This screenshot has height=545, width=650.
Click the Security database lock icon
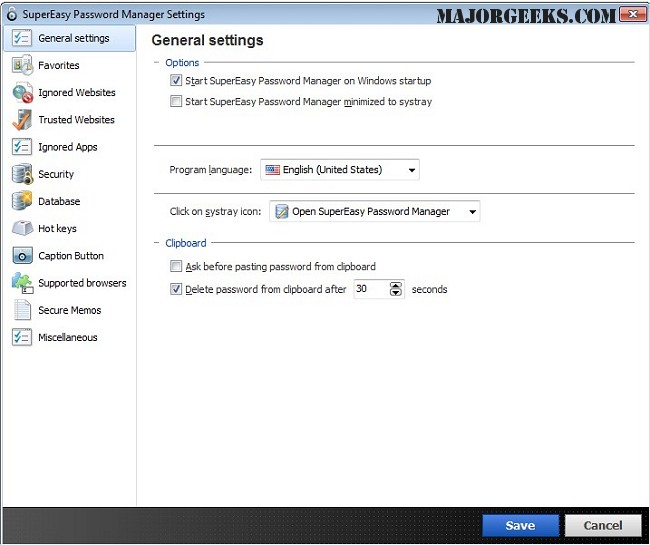pyautogui.click(x=22, y=174)
